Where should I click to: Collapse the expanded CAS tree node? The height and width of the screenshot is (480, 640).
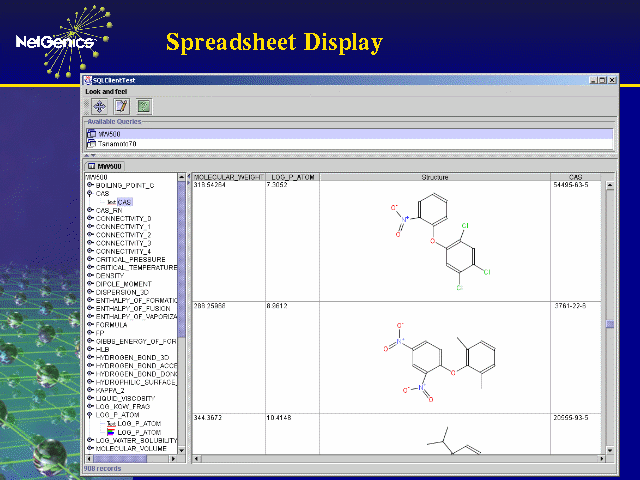point(90,194)
